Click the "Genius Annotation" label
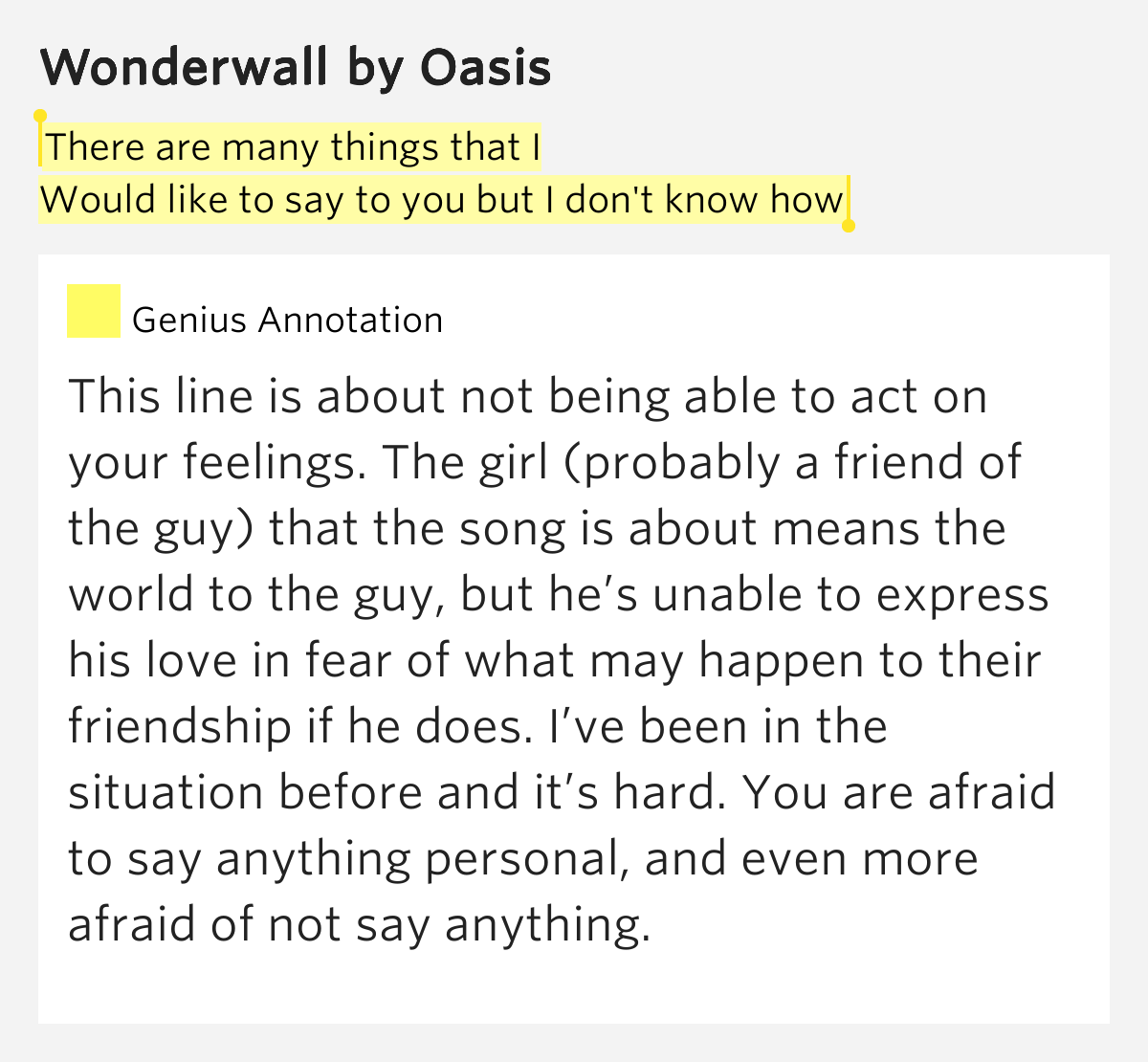1148x1062 pixels. pos(287,320)
